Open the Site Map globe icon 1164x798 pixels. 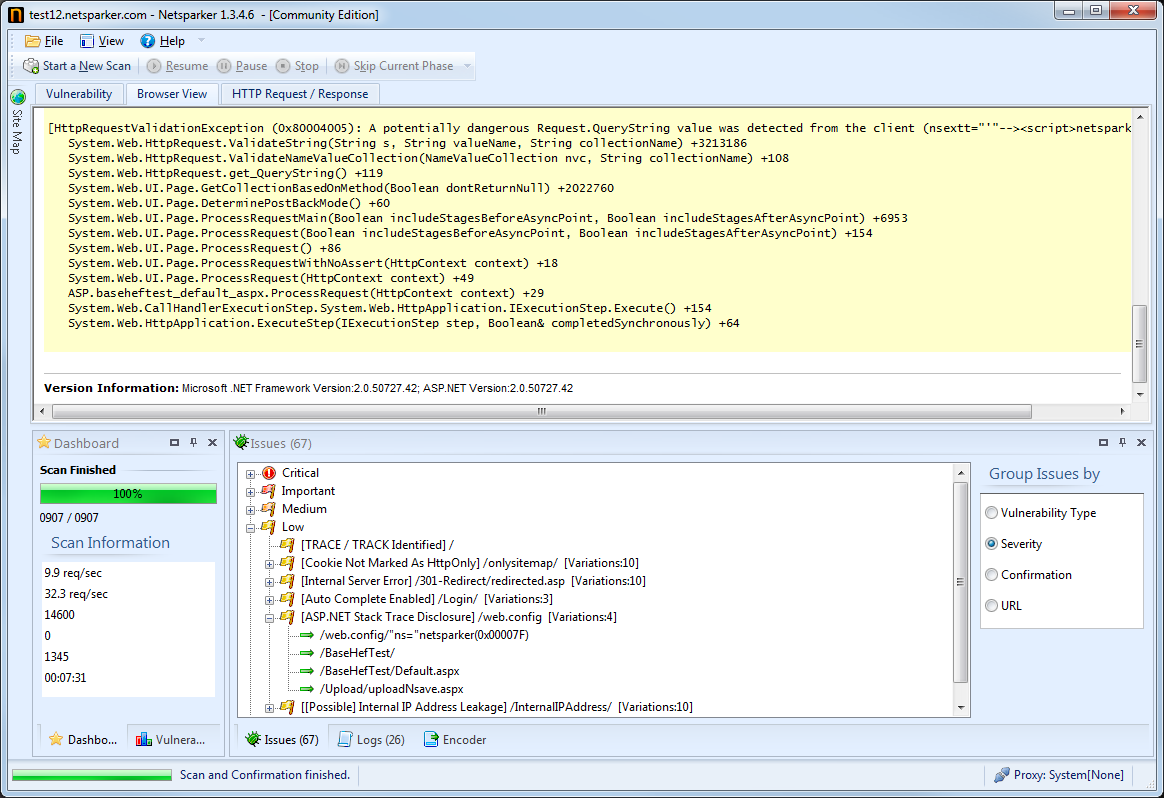coord(18,97)
